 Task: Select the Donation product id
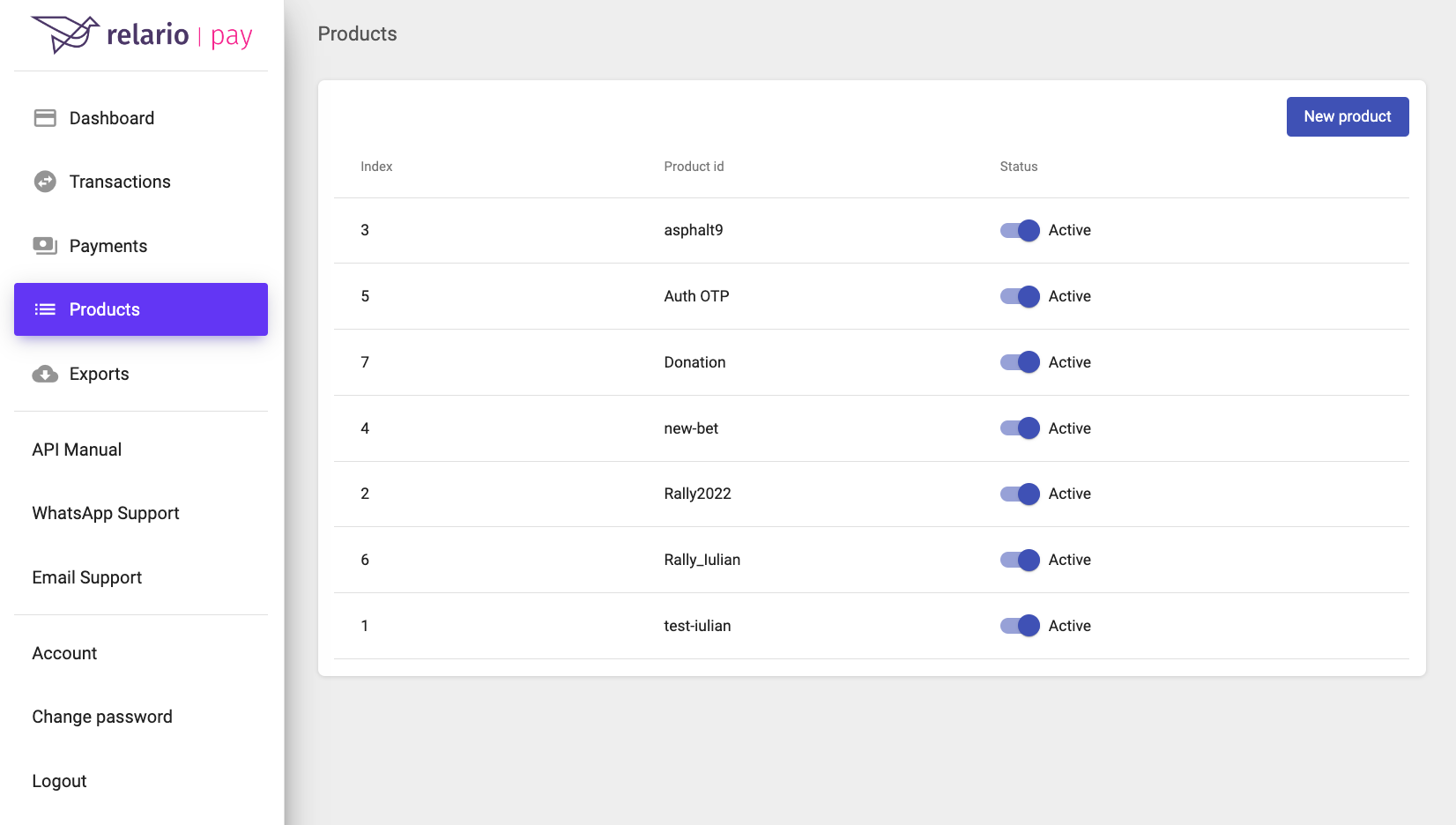click(x=695, y=362)
